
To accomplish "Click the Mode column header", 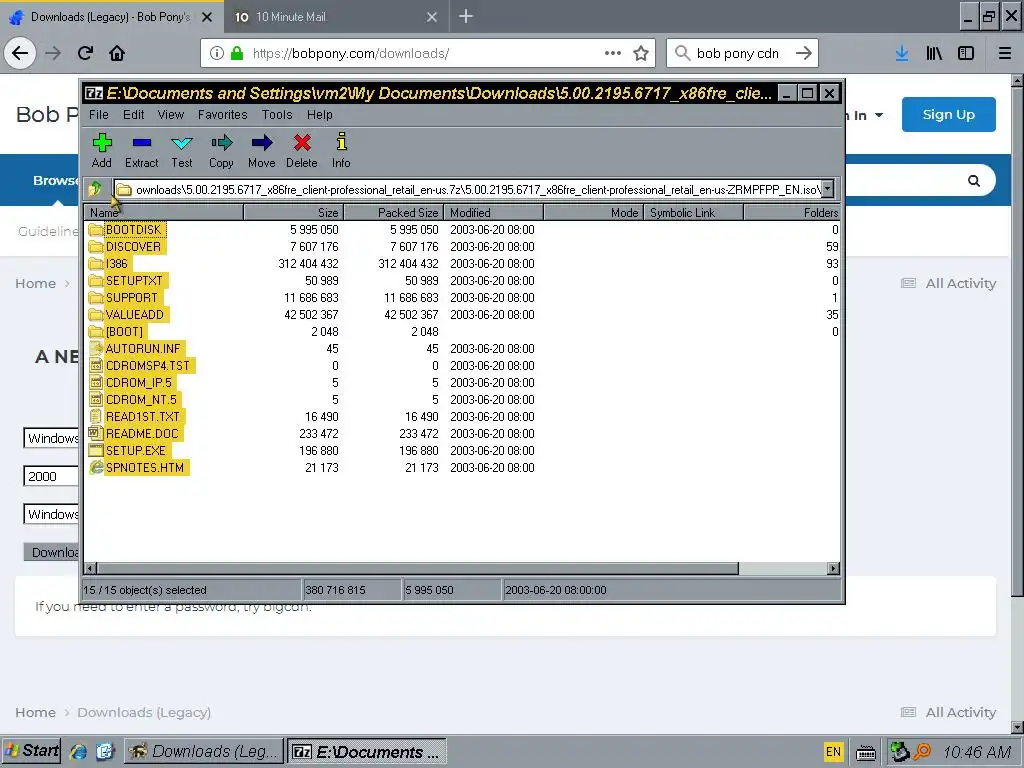I will 593,213.
